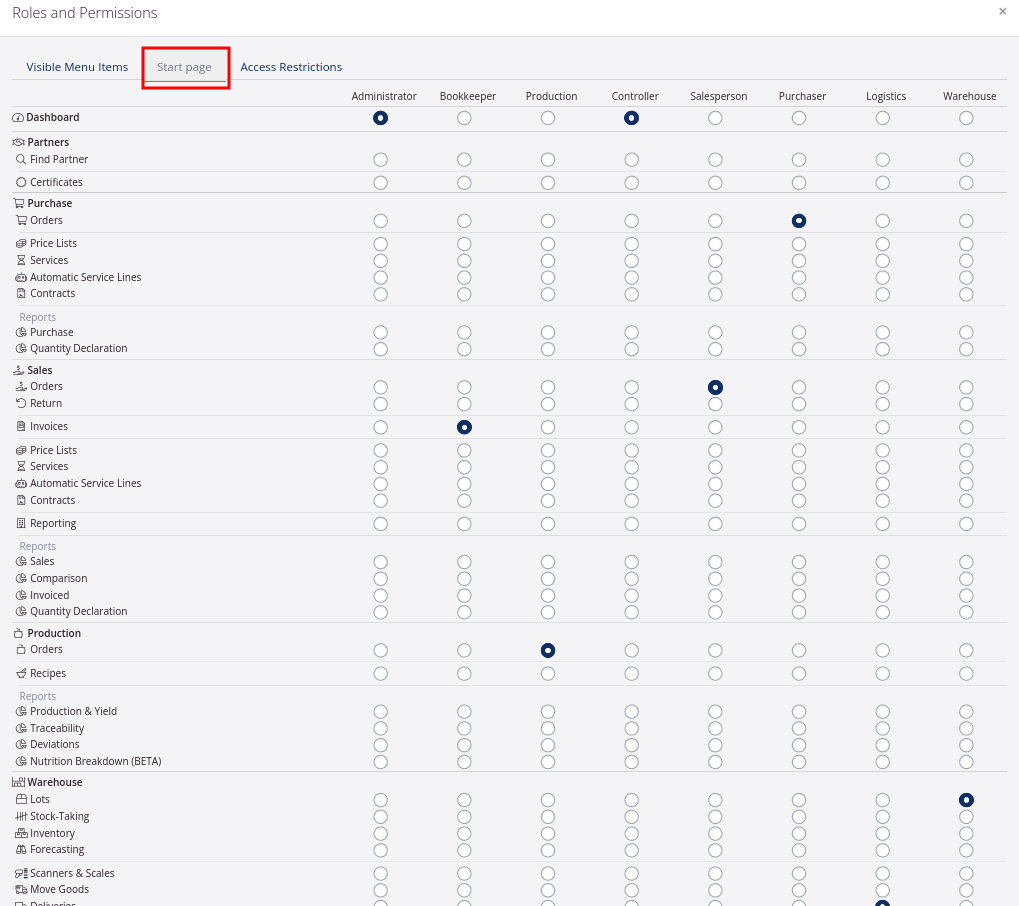The height and width of the screenshot is (906, 1019).
Task: Pick Recipes as Production start page
Action: [x=548, y=674]
